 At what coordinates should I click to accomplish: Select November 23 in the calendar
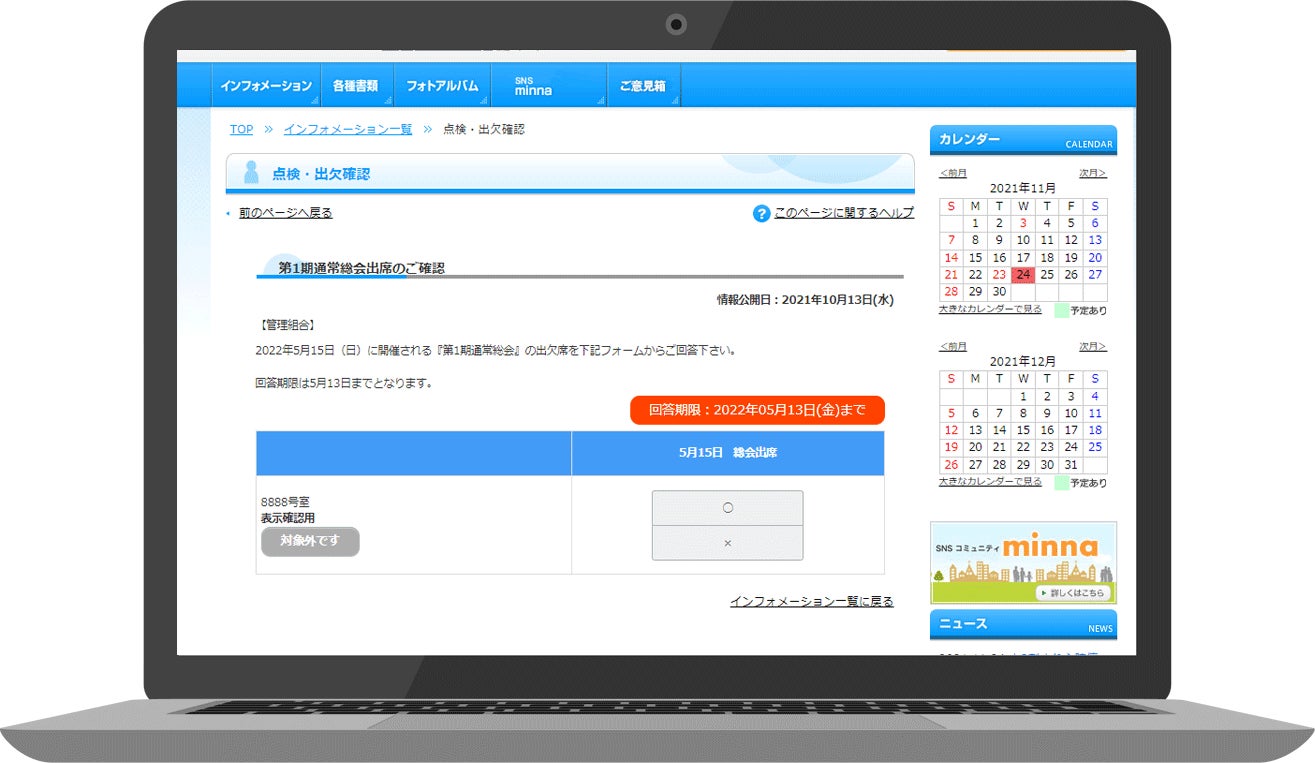999,275
